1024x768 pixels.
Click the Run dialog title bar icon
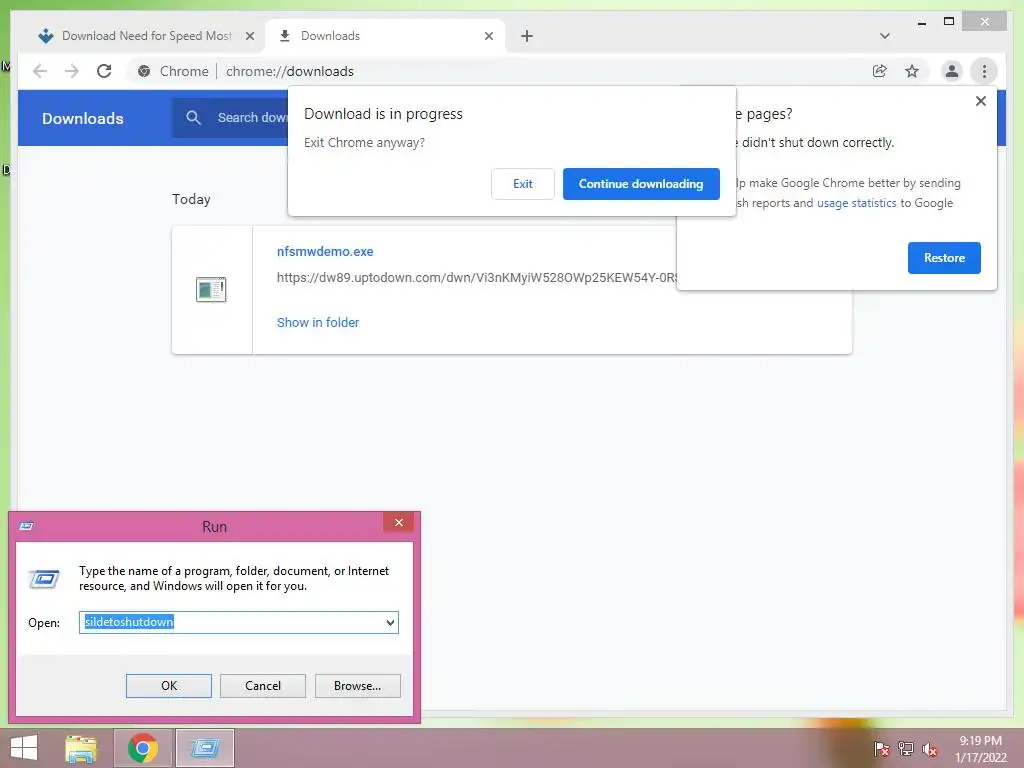(27, 526)
